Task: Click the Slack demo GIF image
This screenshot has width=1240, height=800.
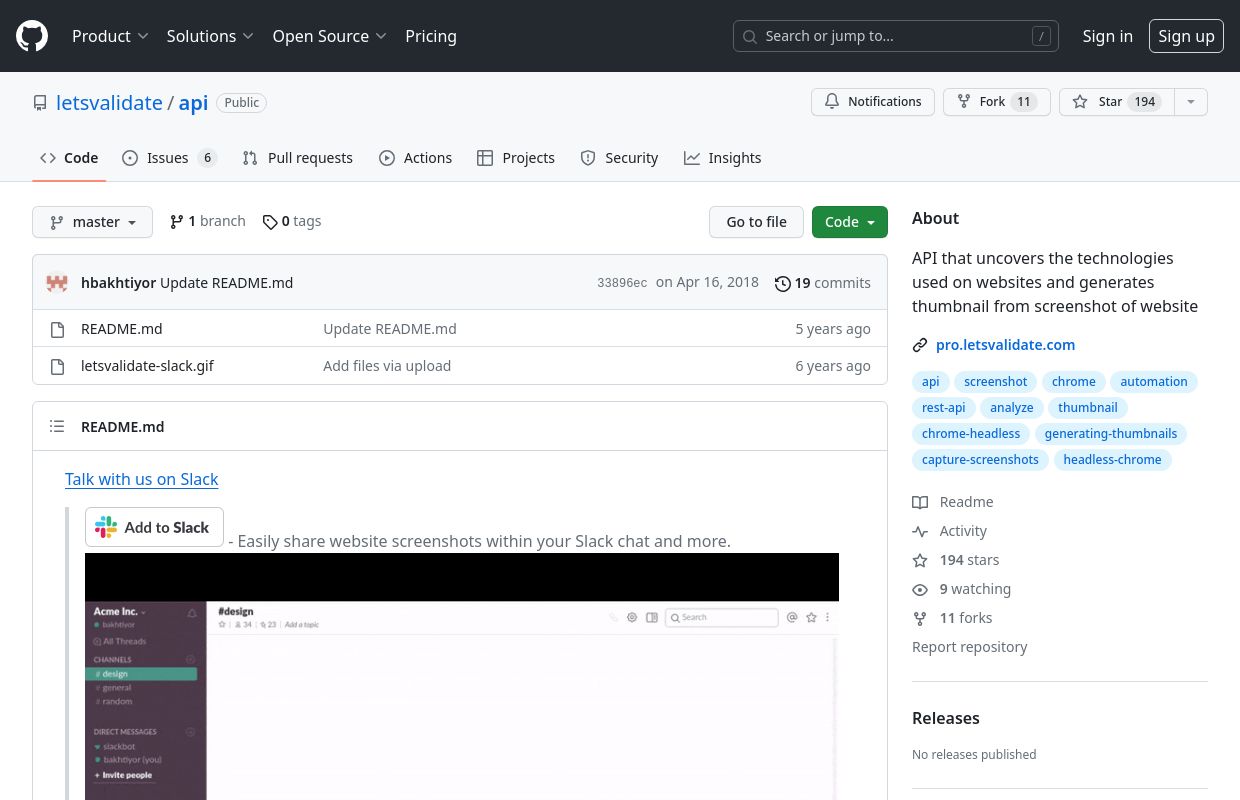Action: (462, 676)
